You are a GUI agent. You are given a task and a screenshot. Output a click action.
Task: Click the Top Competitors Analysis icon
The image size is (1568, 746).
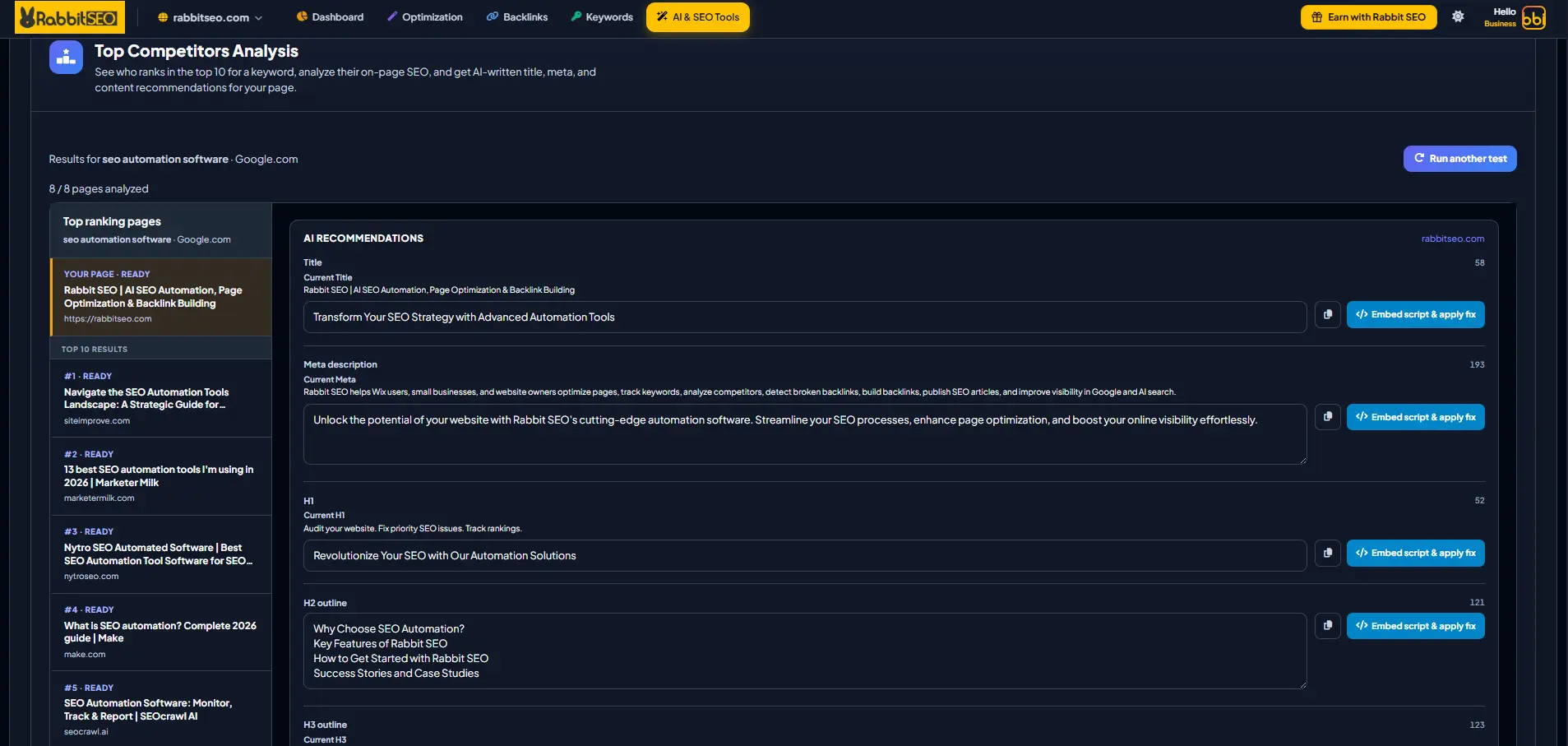(66, 58)
